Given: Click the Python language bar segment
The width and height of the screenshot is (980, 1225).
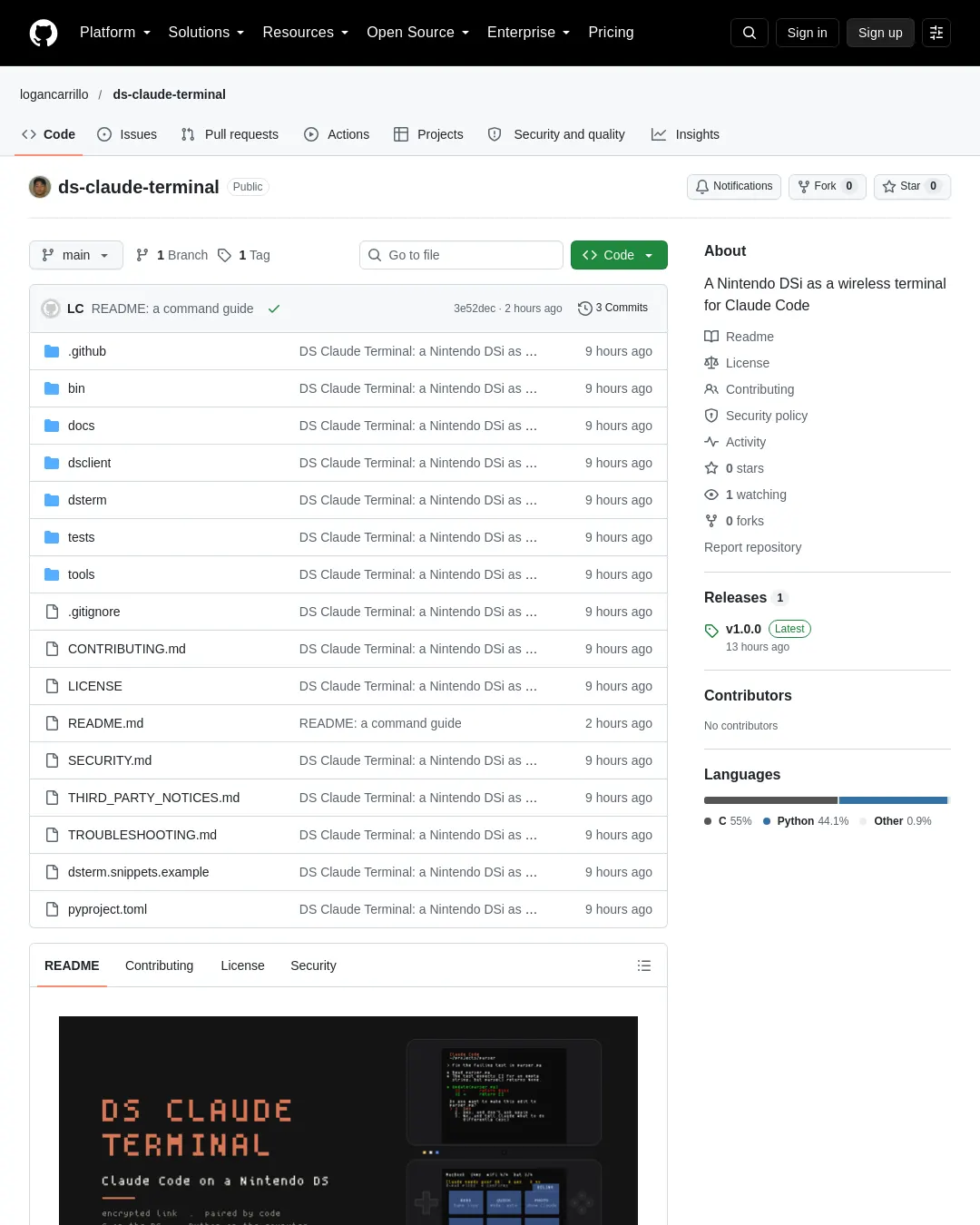Looking at the screenshot, I should 893,800.
